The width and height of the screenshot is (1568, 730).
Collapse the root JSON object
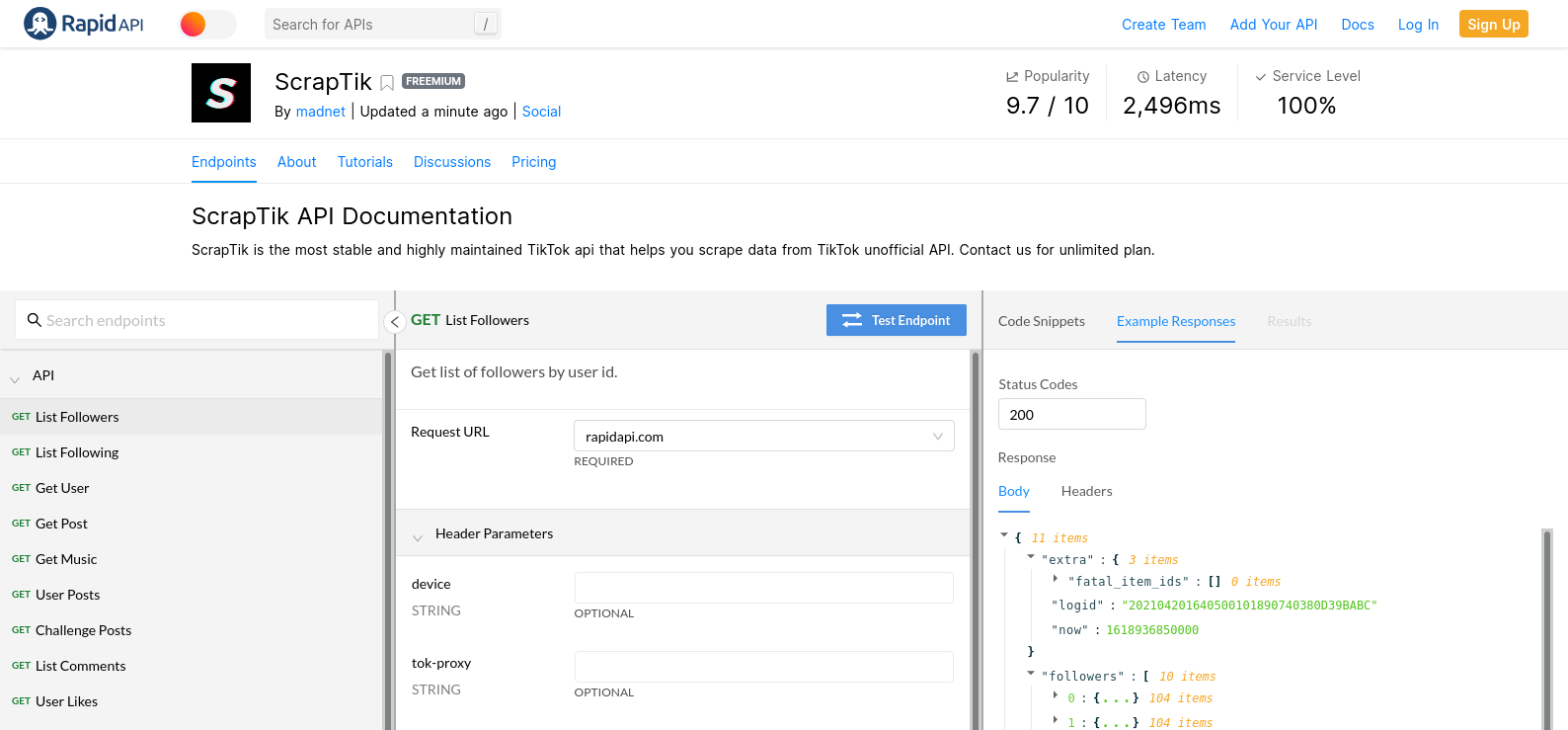point(1004,535)
